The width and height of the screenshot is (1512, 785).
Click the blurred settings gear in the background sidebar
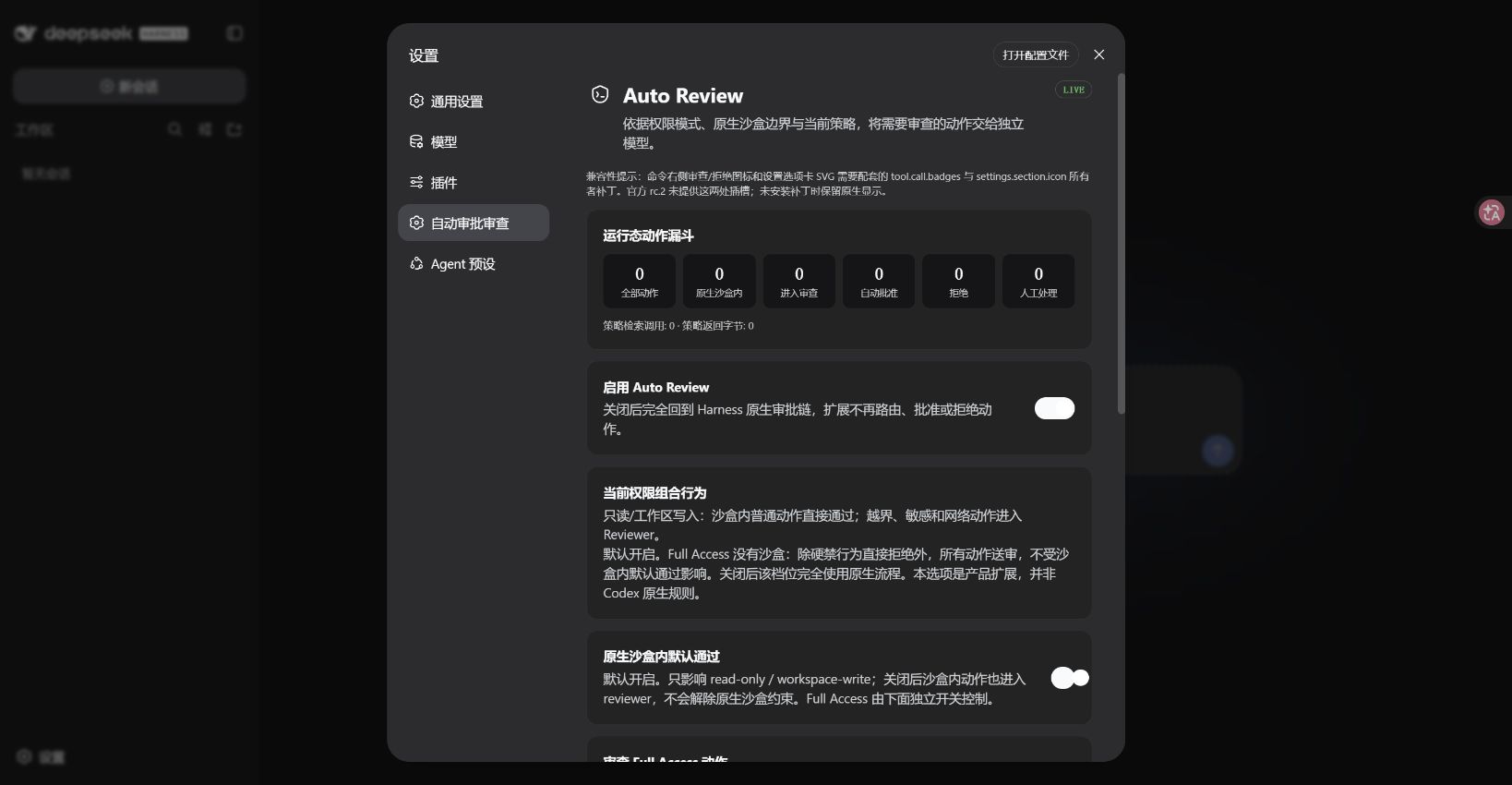coord(24,756)
